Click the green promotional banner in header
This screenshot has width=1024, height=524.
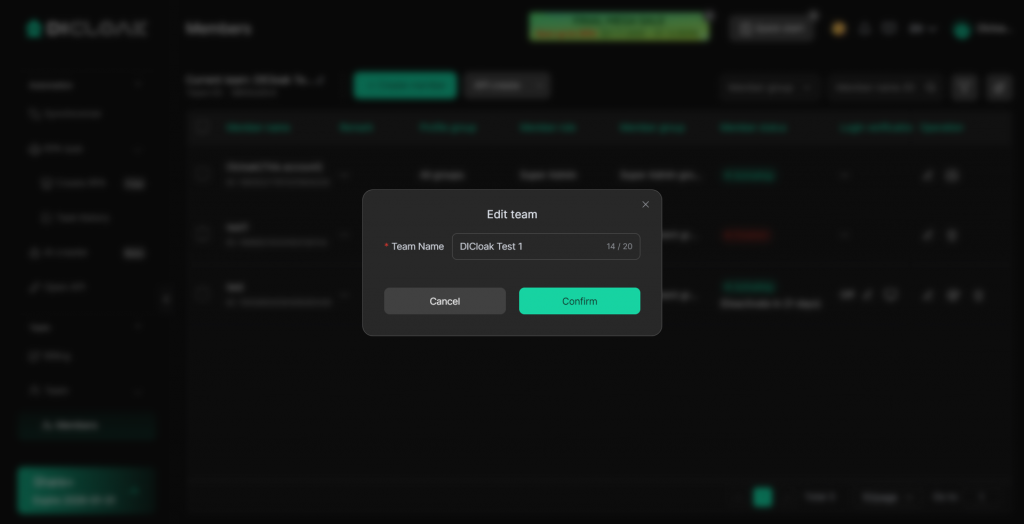(x=618, y=27)
